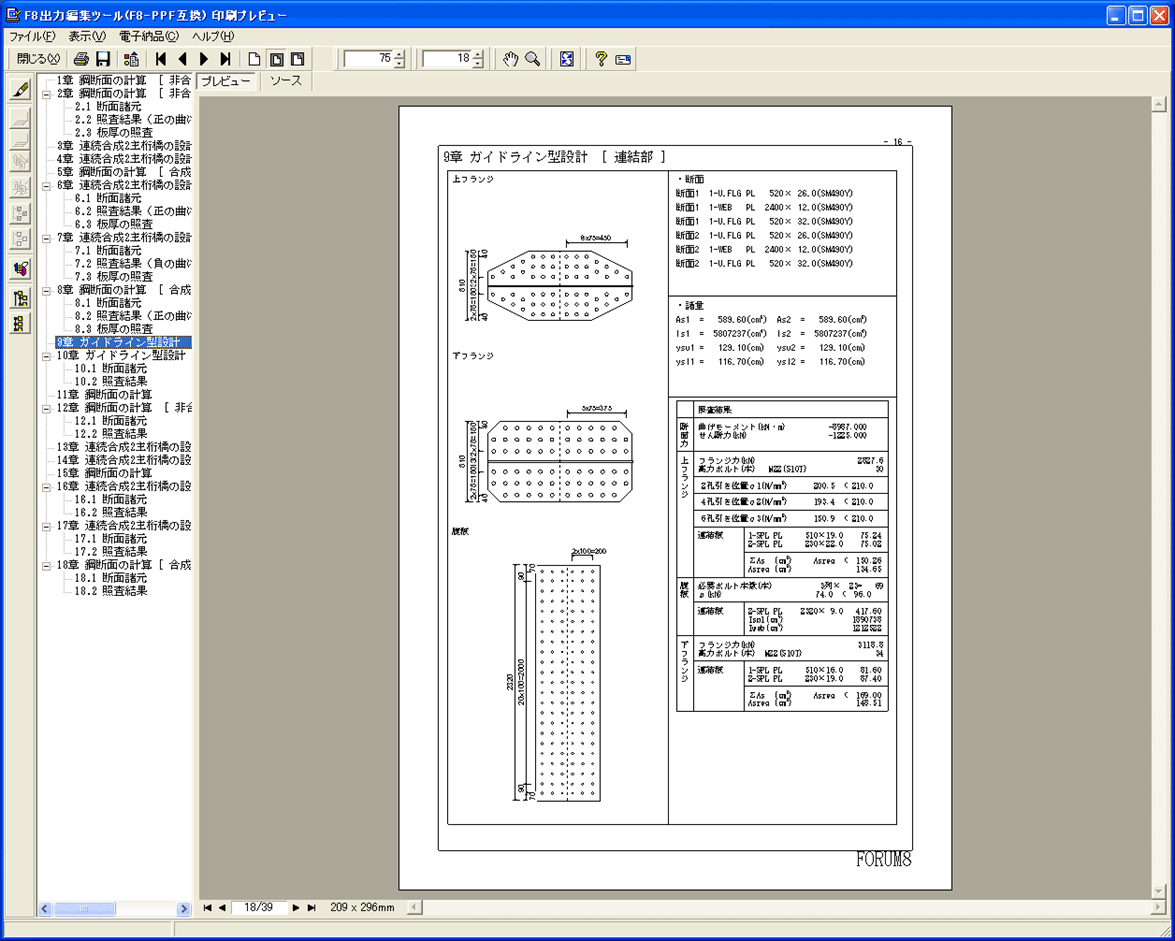
Task: Toggle the blank single page view button
Action: pos(255,59)
